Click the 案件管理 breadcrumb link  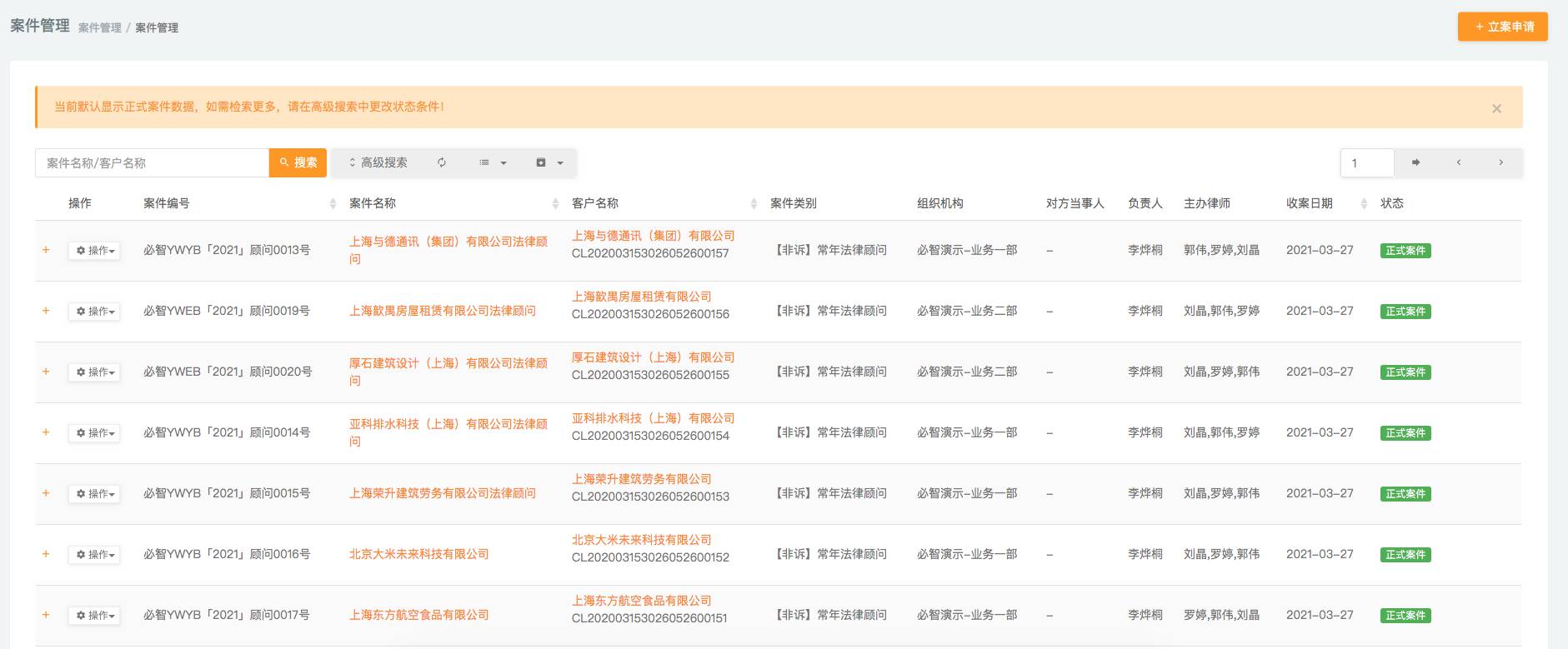tap(100, 27)
